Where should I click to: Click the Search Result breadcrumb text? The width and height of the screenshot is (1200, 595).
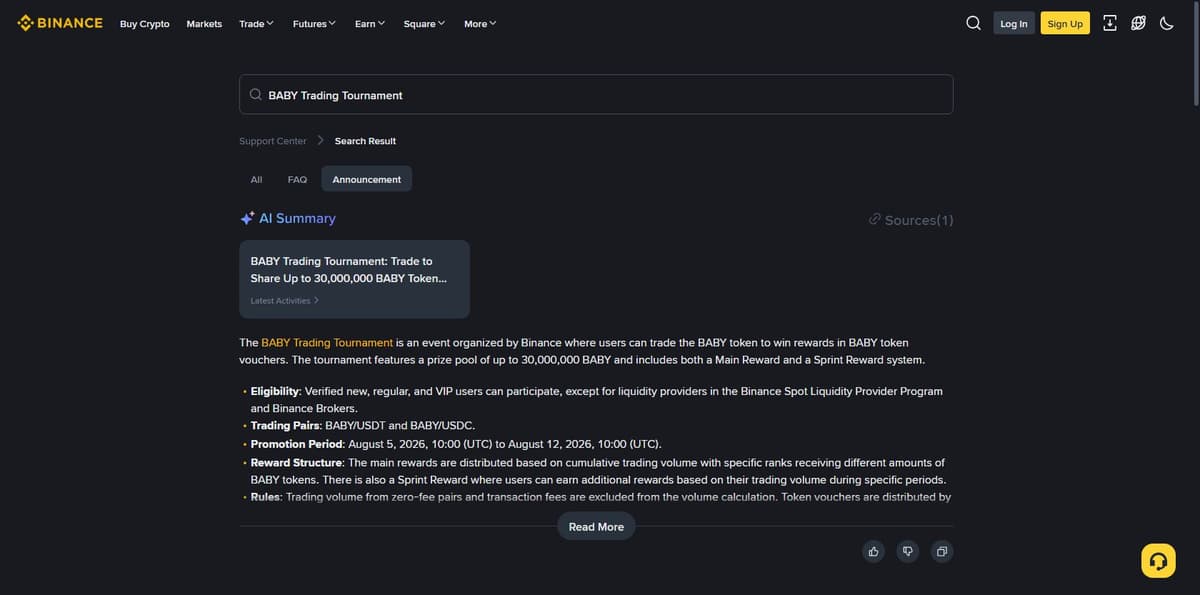tap(365, 141)
